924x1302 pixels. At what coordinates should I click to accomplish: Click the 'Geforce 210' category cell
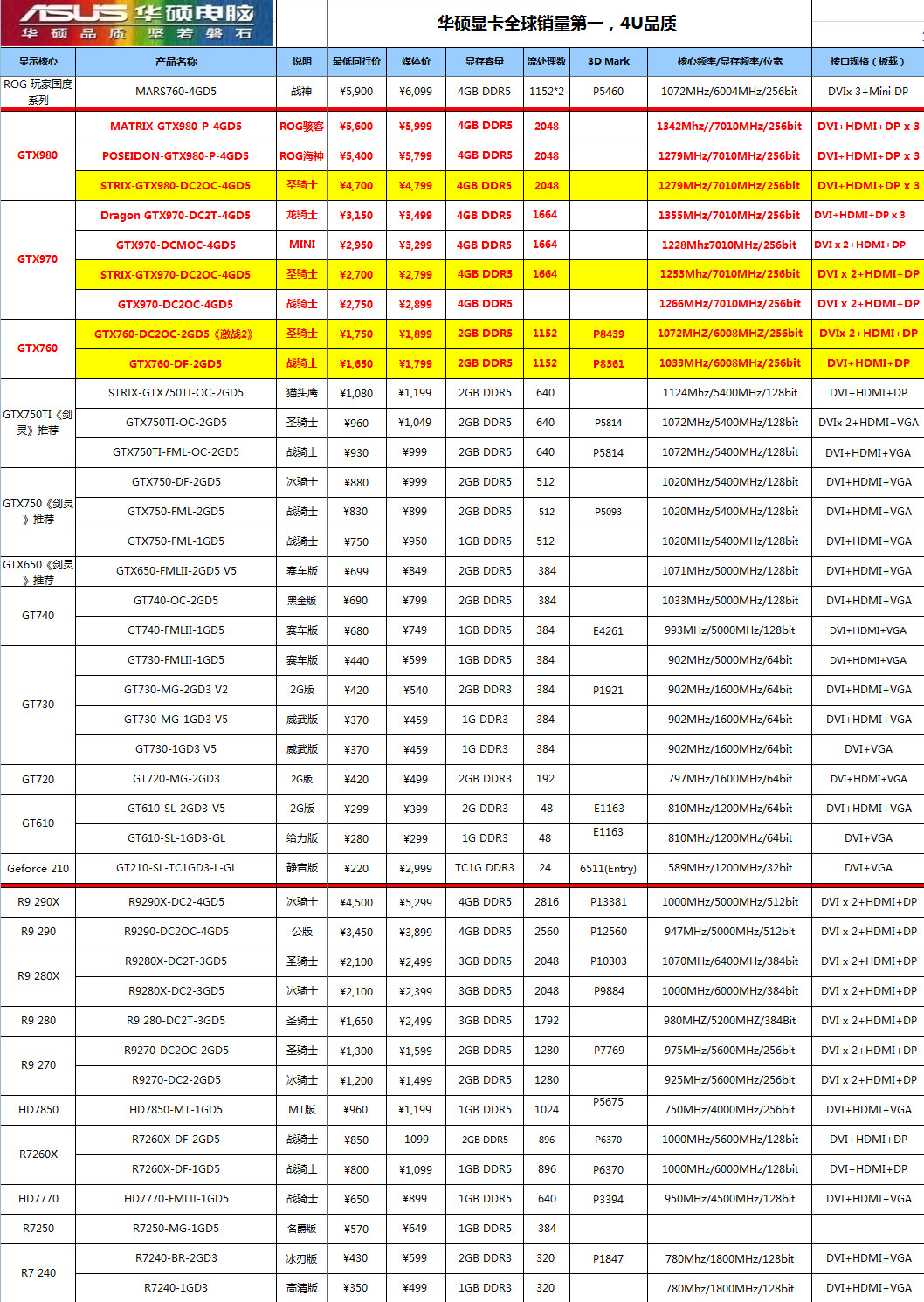tap(38, 869)
